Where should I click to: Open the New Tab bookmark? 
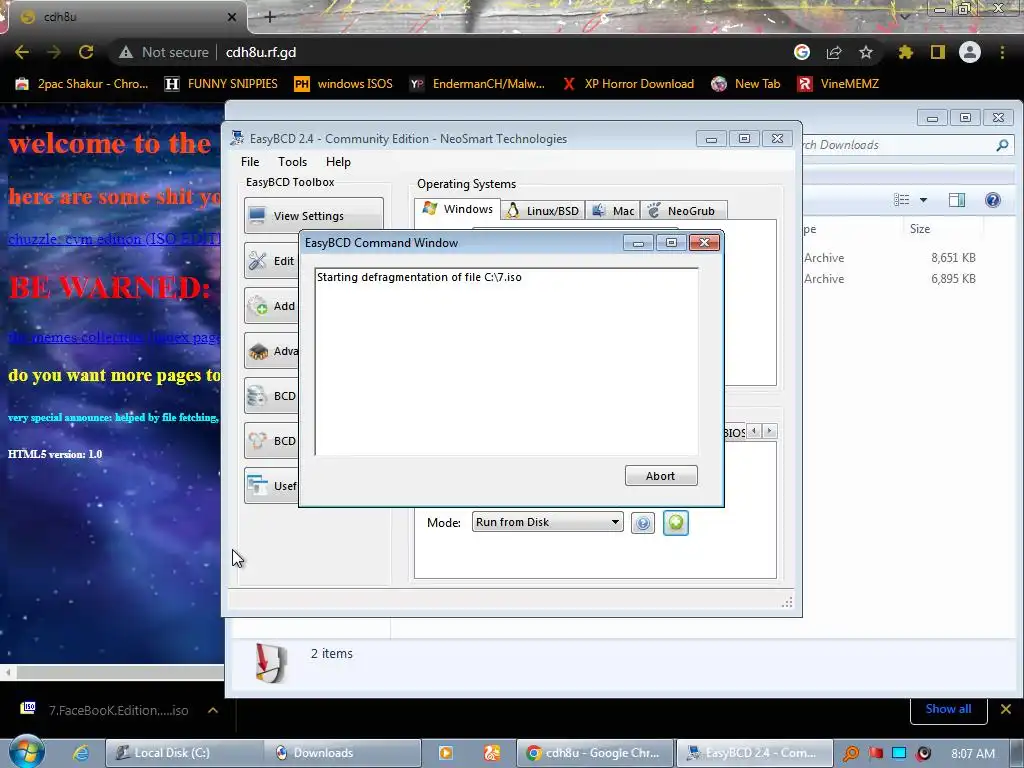point(746,84)
